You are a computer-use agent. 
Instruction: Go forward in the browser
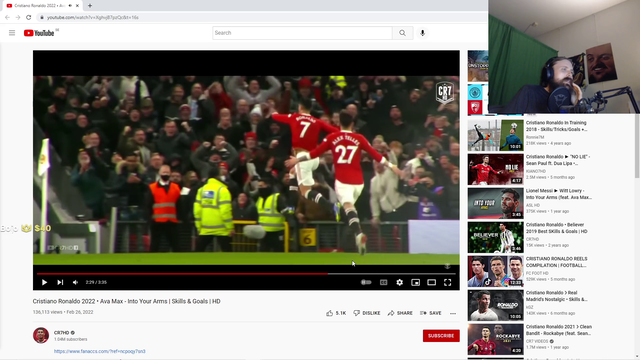tap(18, 18)
